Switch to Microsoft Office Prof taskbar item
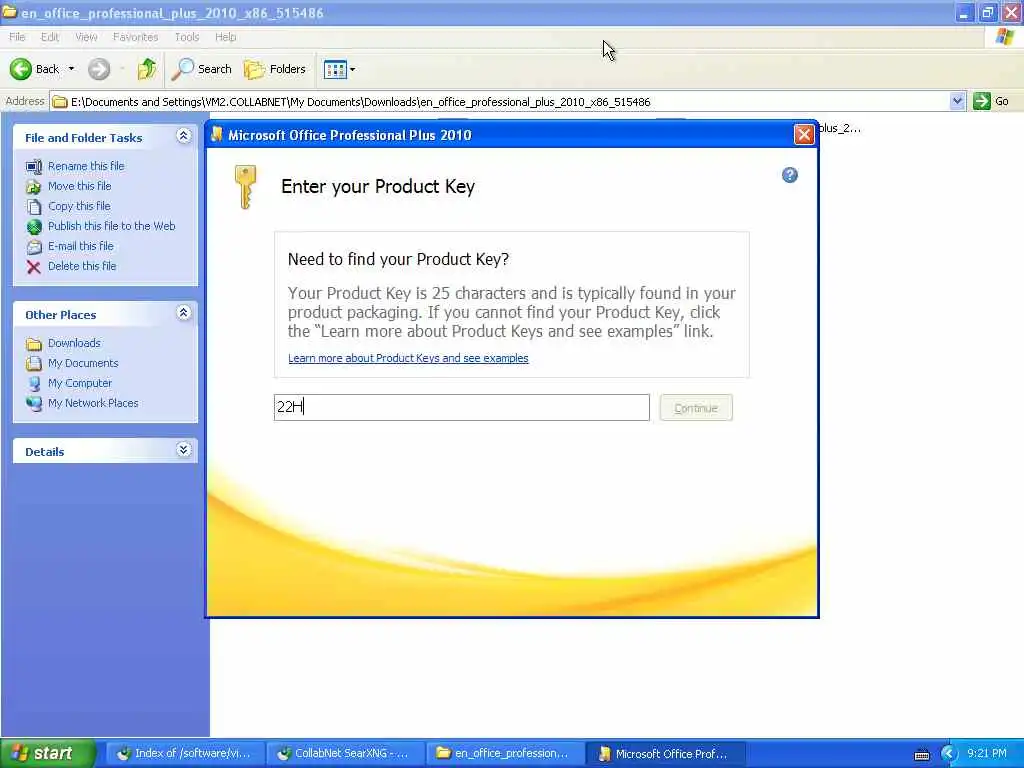This screenshot has width=1024, height=768. tap(665, 753)
